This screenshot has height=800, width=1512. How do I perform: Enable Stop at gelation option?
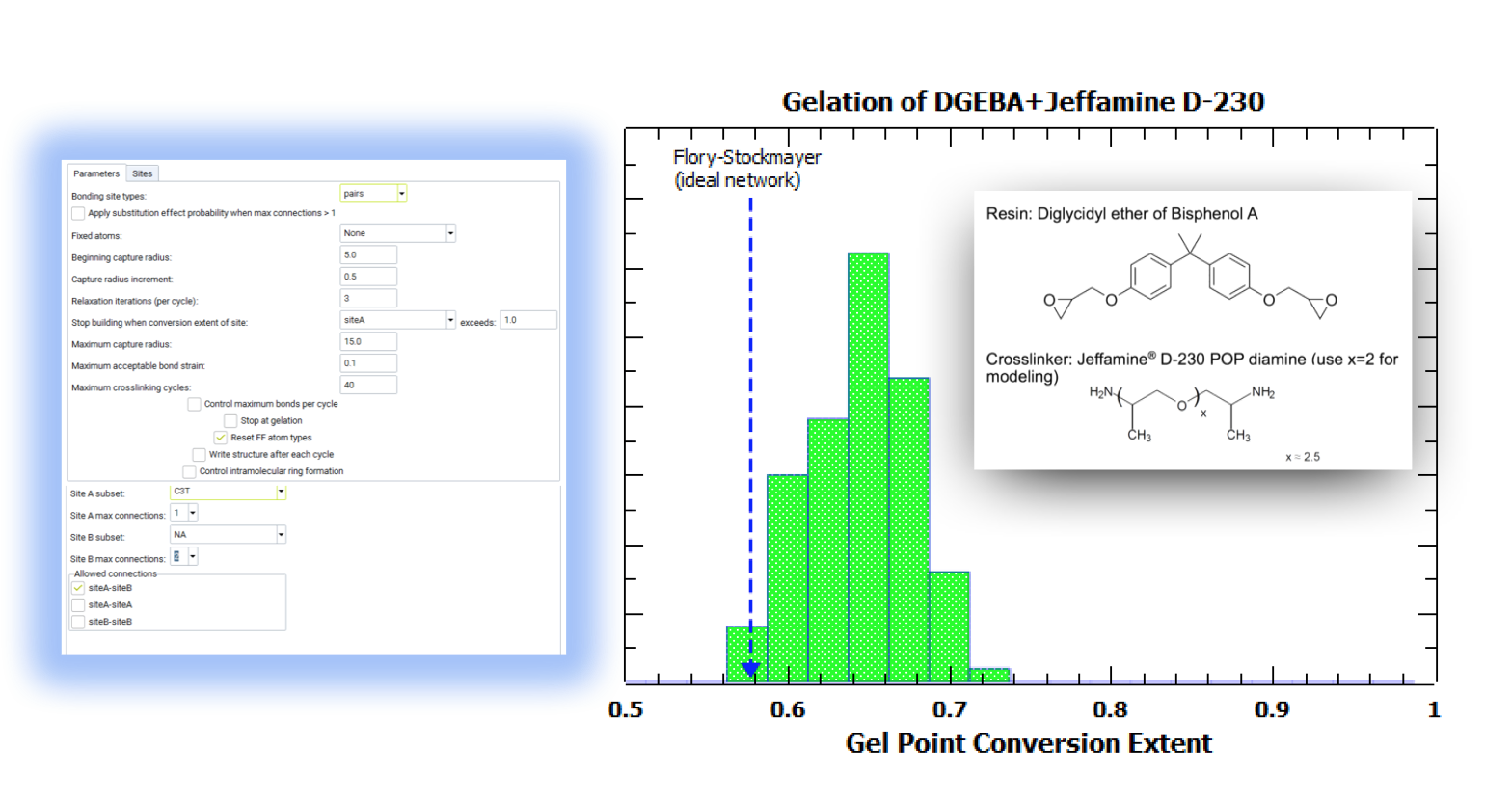click(x=230, y=421)
